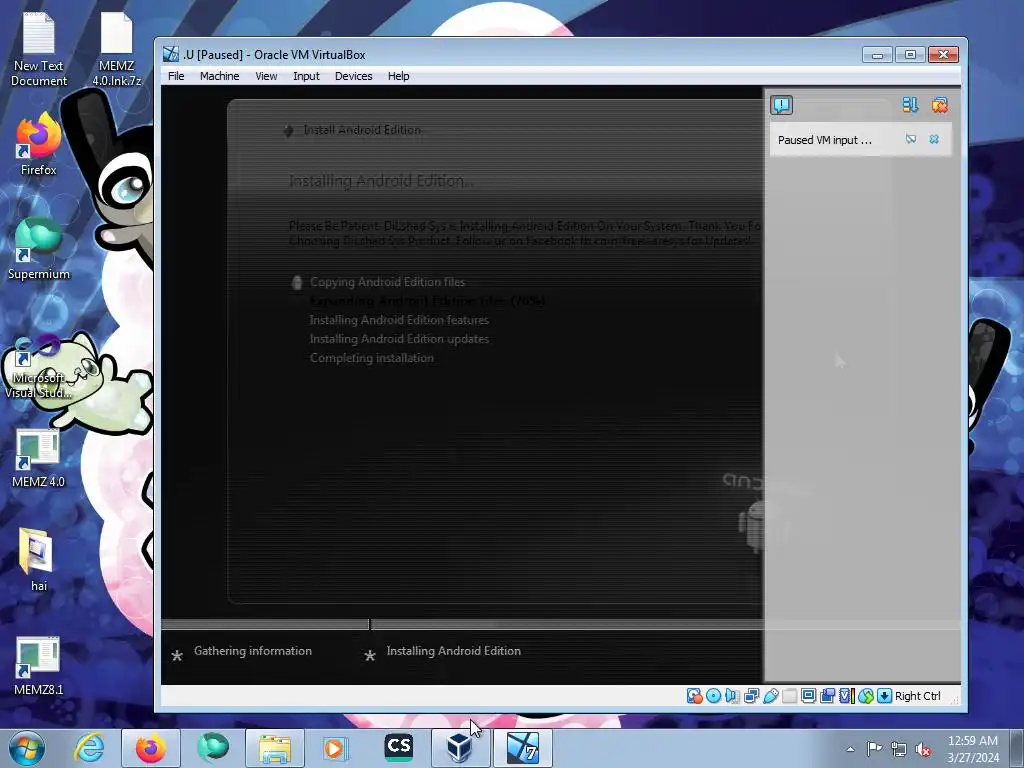Minimize the VirtualBox VM window
1024x768 pixels.
(877, 55)
